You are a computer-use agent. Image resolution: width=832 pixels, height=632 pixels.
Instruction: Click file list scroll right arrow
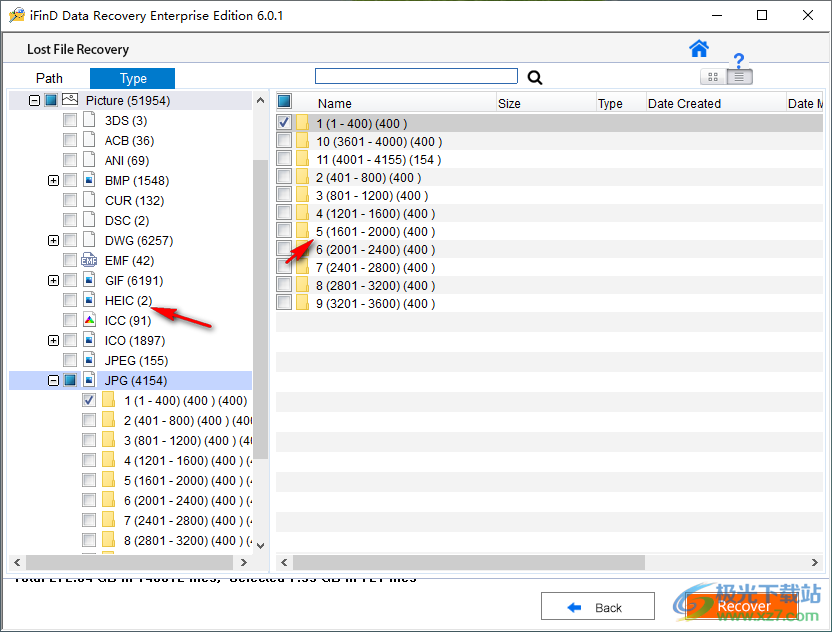[x=814, y=562]
